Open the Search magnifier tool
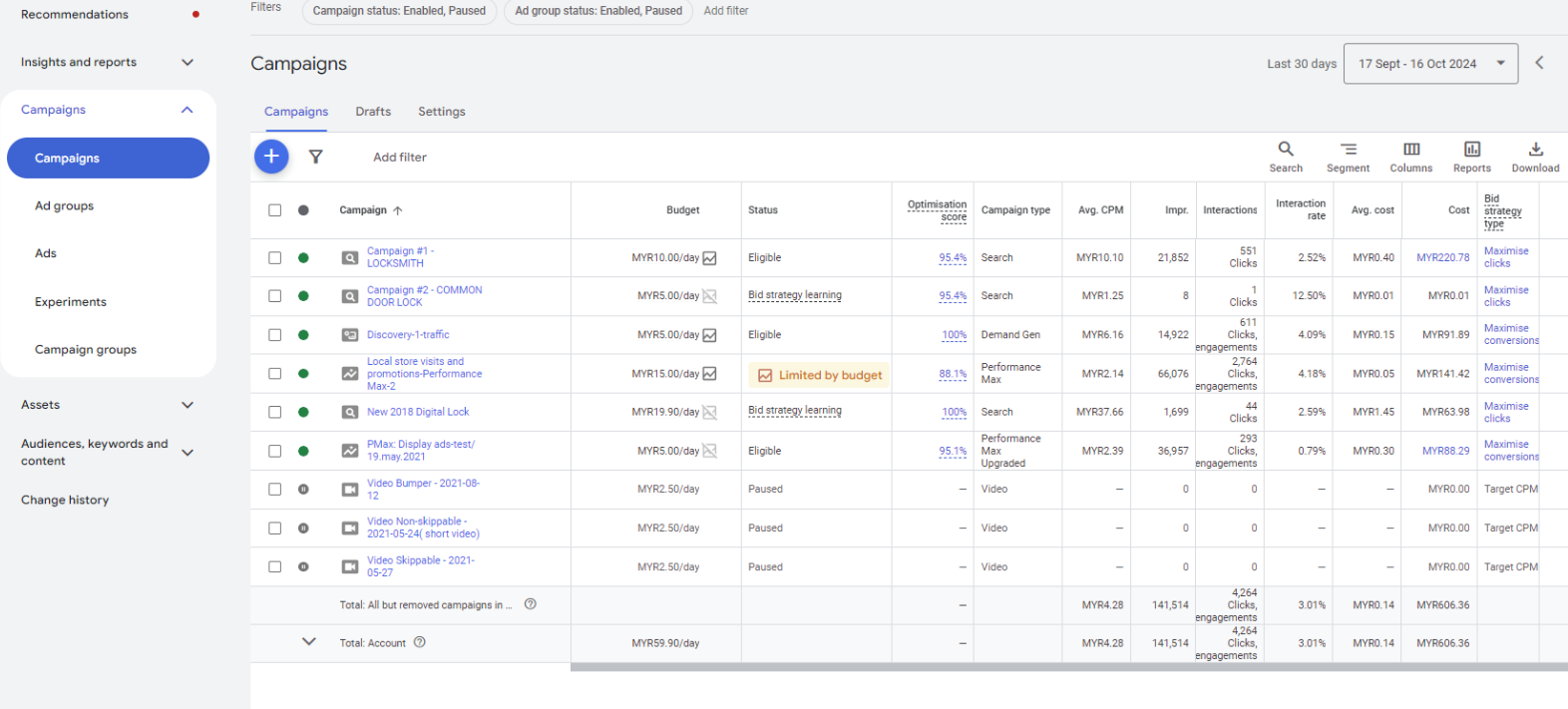Screen dimensions: 1568x709 tap(1286, 156)
